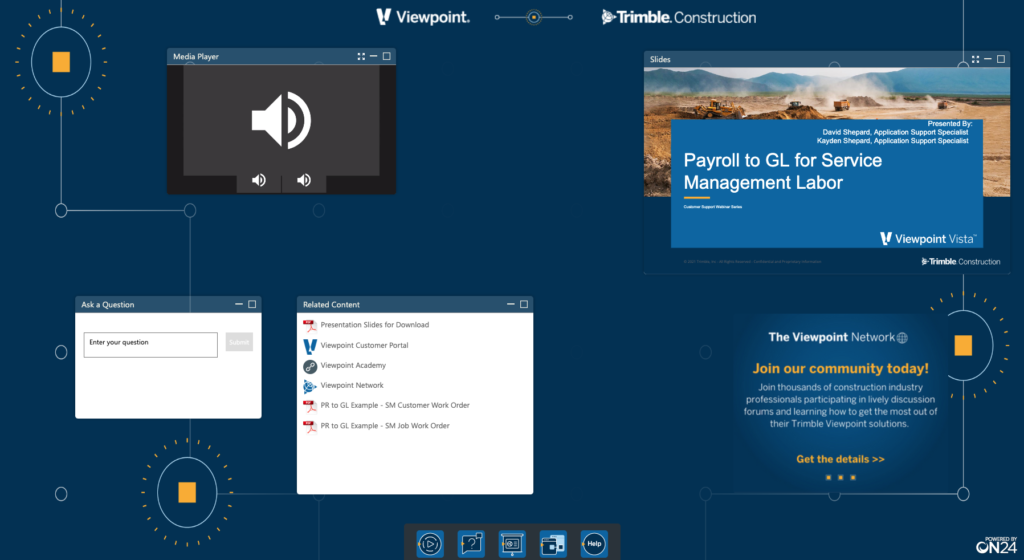This screenshot has height=560, width=1024.
Task: Click Get the details >> link
Action: coord(840,459)
